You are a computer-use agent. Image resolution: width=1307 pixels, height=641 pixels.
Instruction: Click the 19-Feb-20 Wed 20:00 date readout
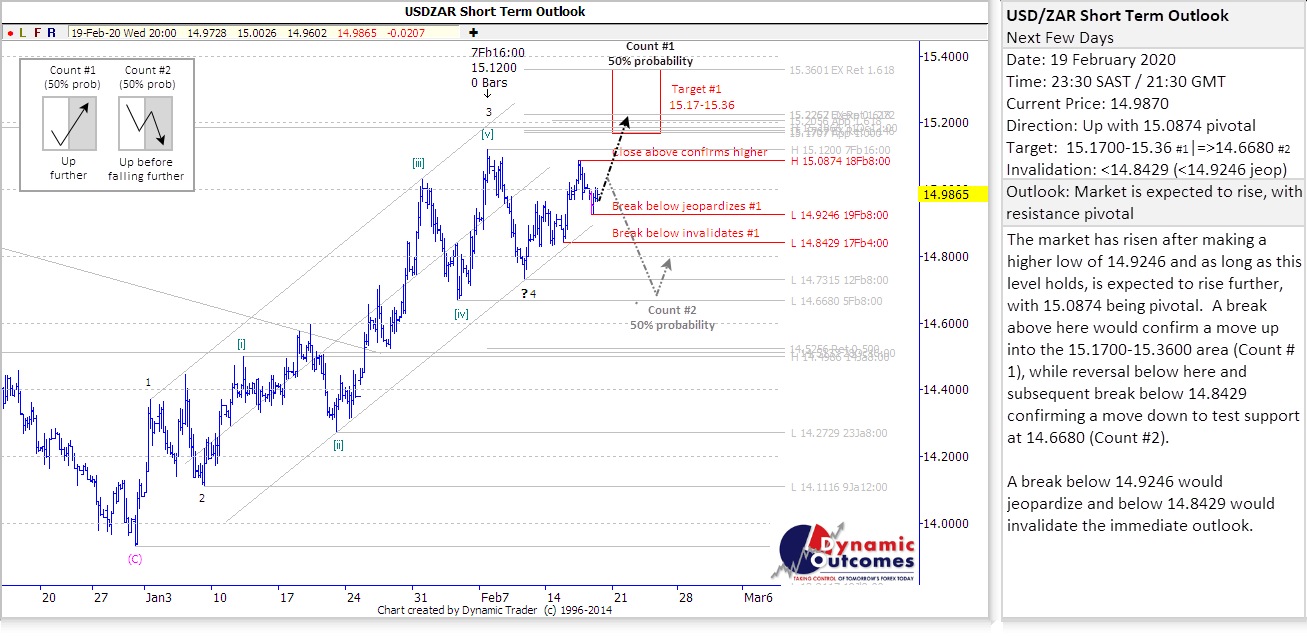(123, 33)
